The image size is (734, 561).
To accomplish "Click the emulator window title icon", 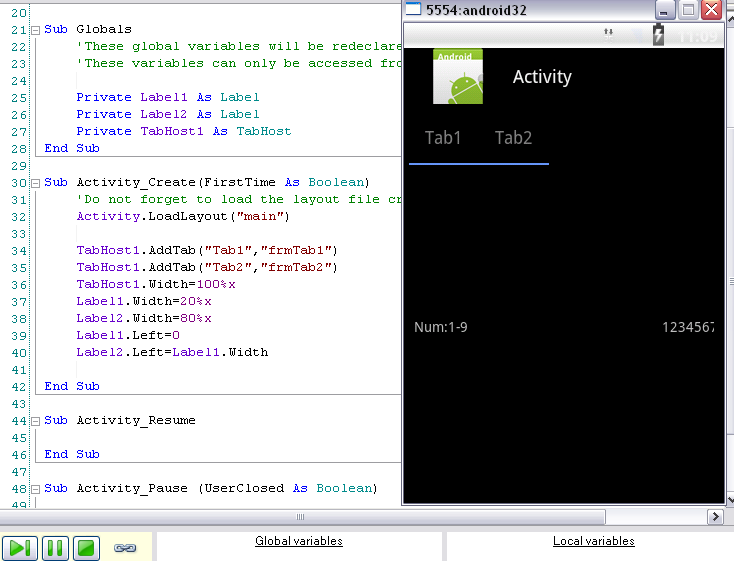I will coord(413,9).
